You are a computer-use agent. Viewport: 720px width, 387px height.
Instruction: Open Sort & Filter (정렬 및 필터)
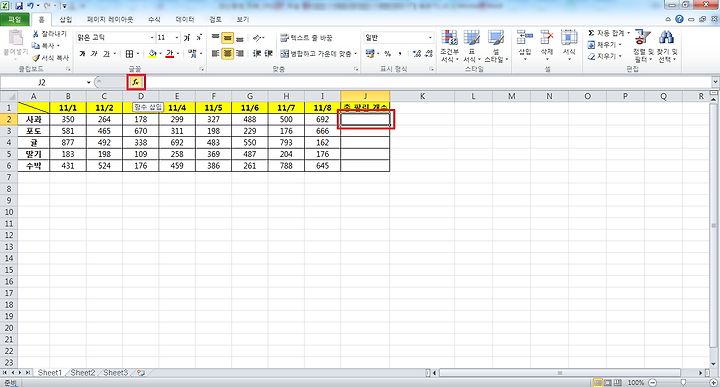coord(643,46)
